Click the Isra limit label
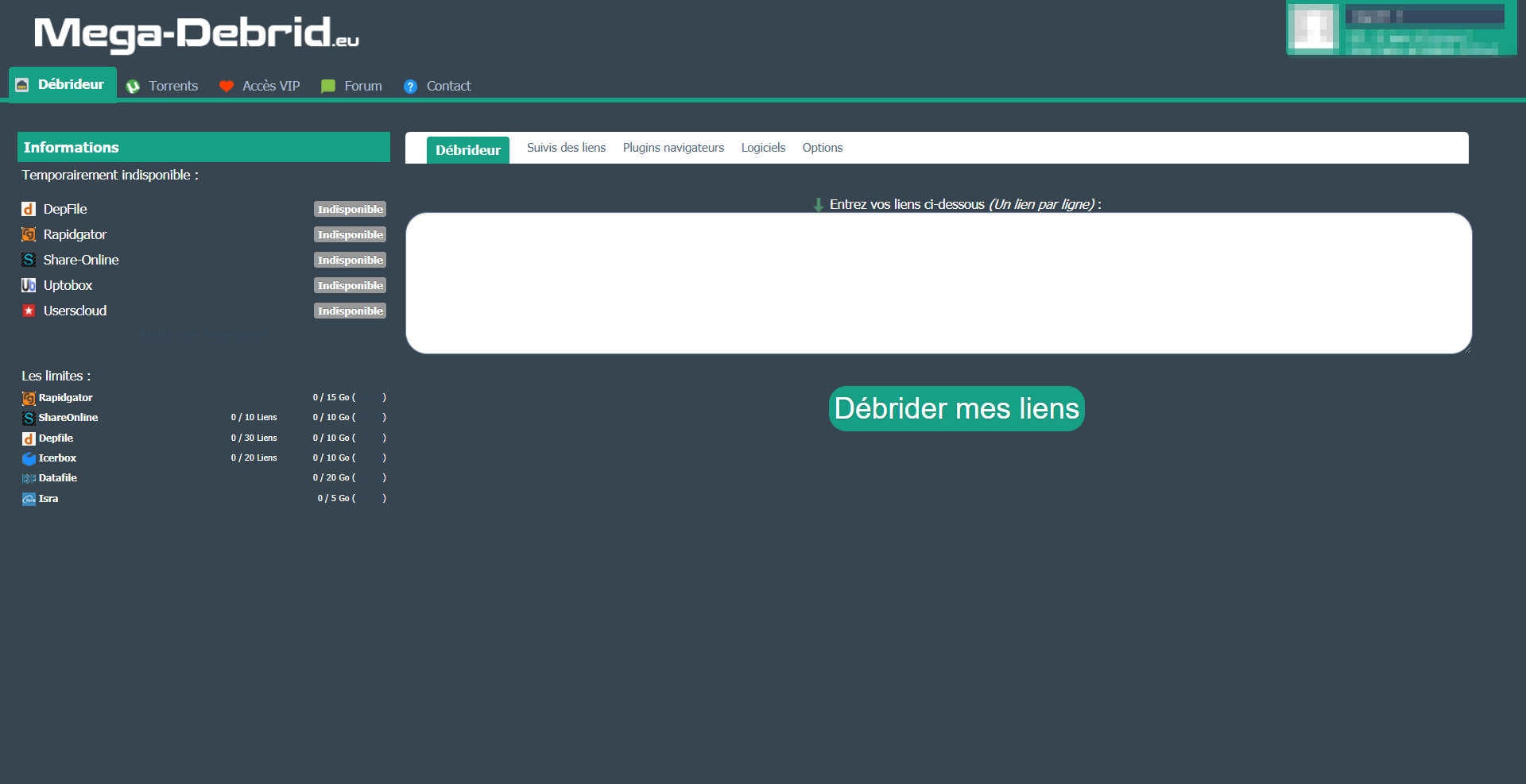Image resolution: width=1526 pixels, height=784 pixels. [x=48, y=498]
